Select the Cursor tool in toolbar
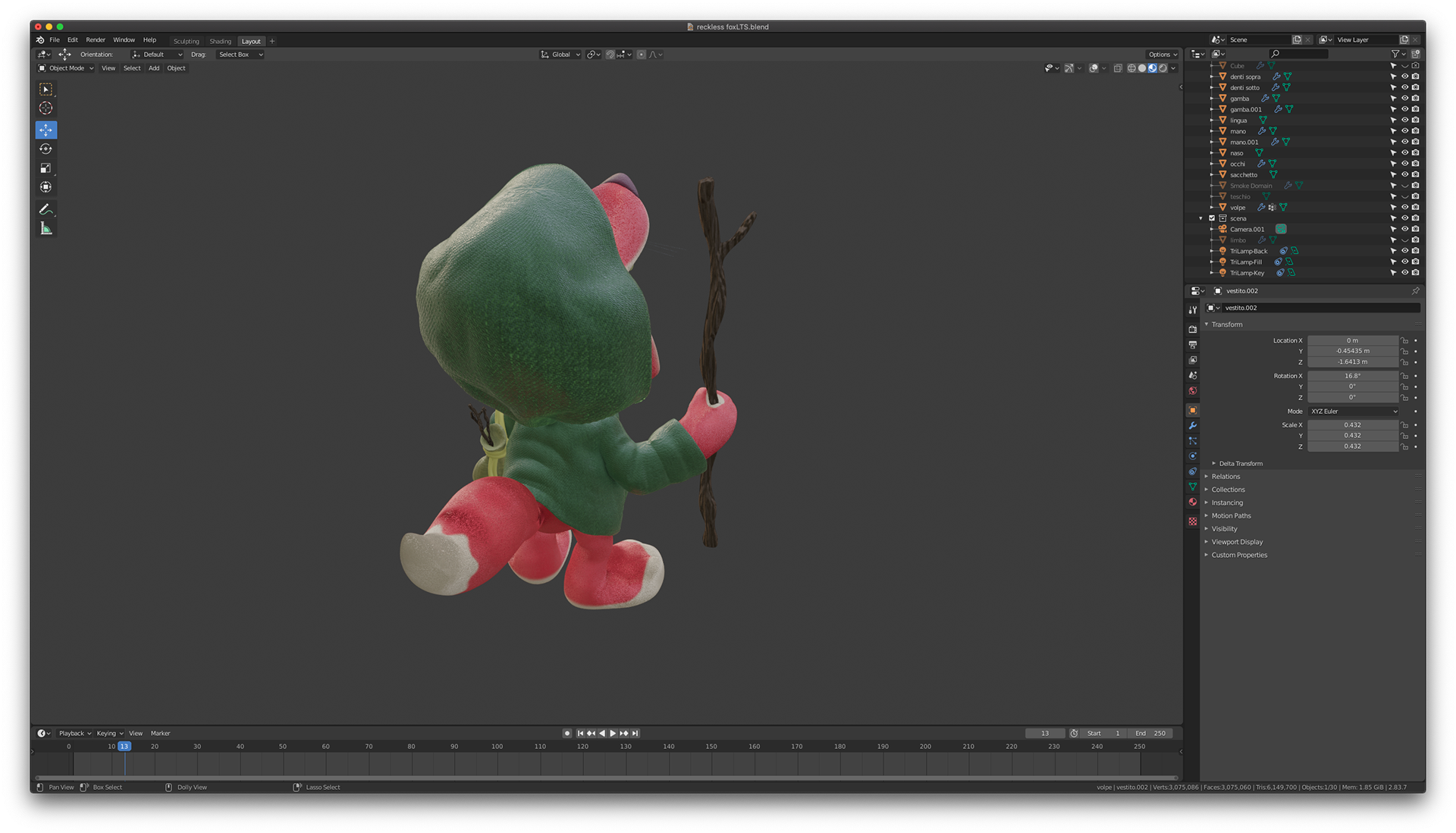The height and width of the screenshot is (833, 1456). [45, 108]
